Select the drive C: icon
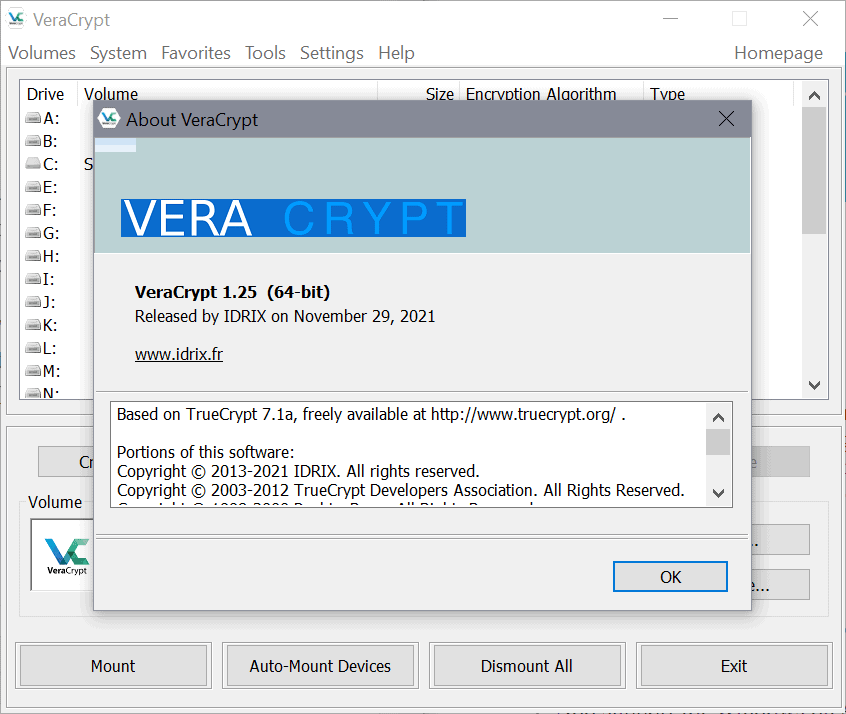This screenshot has height=714, width=846. point(31,163)
